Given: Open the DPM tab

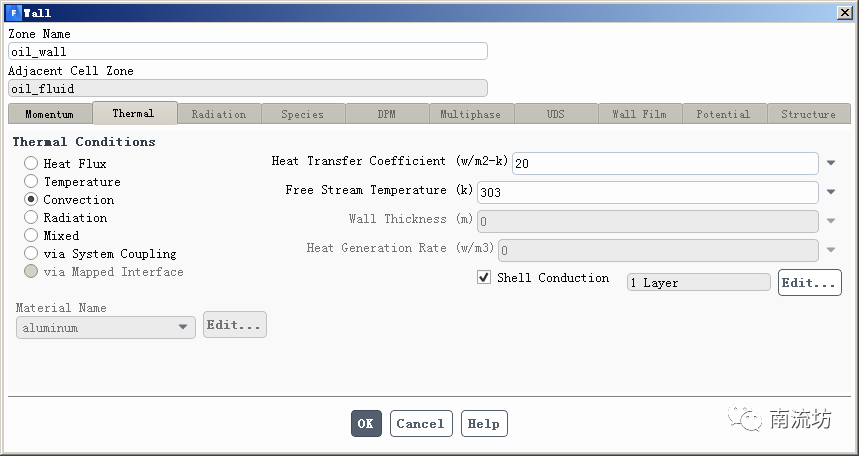Looking at the screenshot, I should (x=387, y=114).
